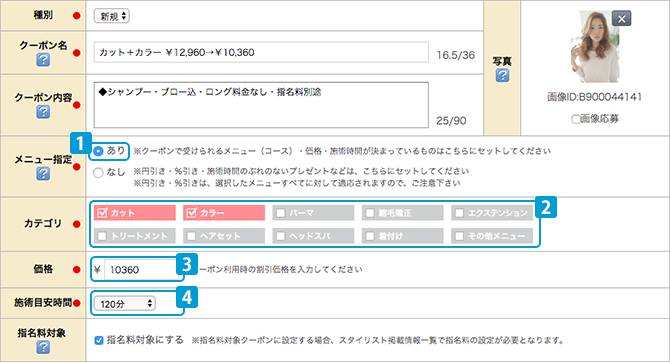
Task: Click the 施術目安時間 row label
Action: pyautogui.click(x=43, y=303)
